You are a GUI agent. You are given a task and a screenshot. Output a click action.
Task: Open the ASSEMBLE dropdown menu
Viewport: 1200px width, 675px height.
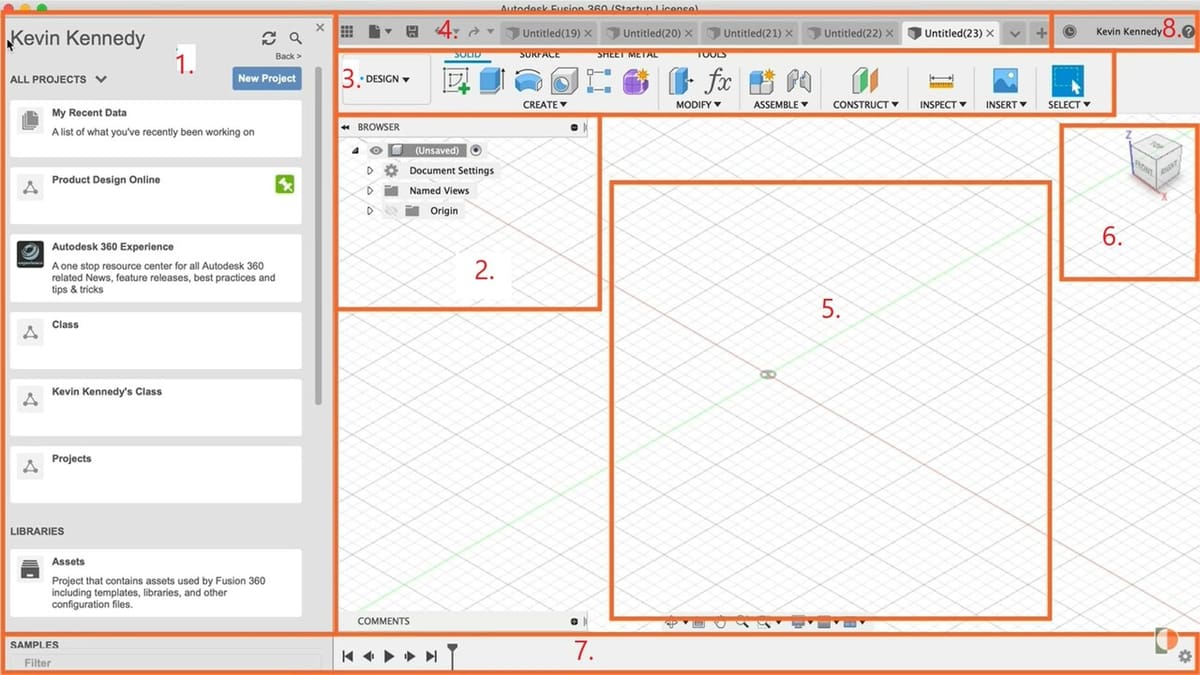click(x=781, y=104)
